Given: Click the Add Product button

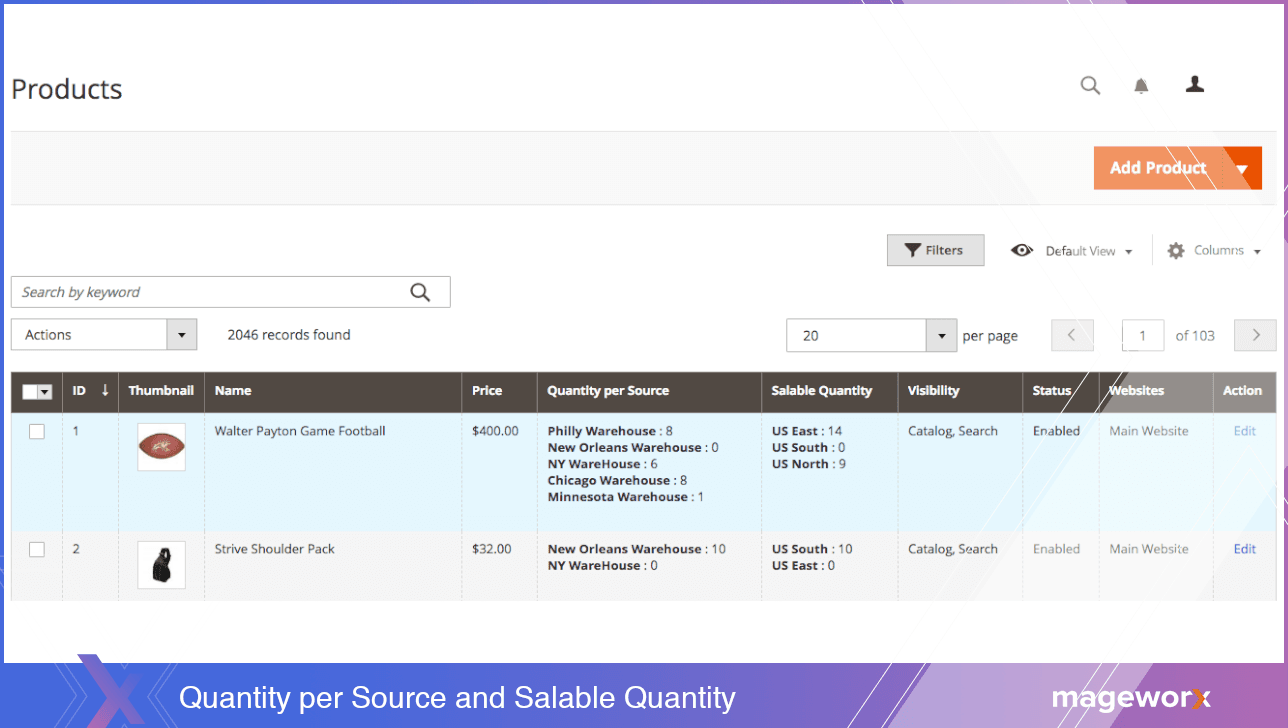Looking at the screenshot, I should [1158, 167].
